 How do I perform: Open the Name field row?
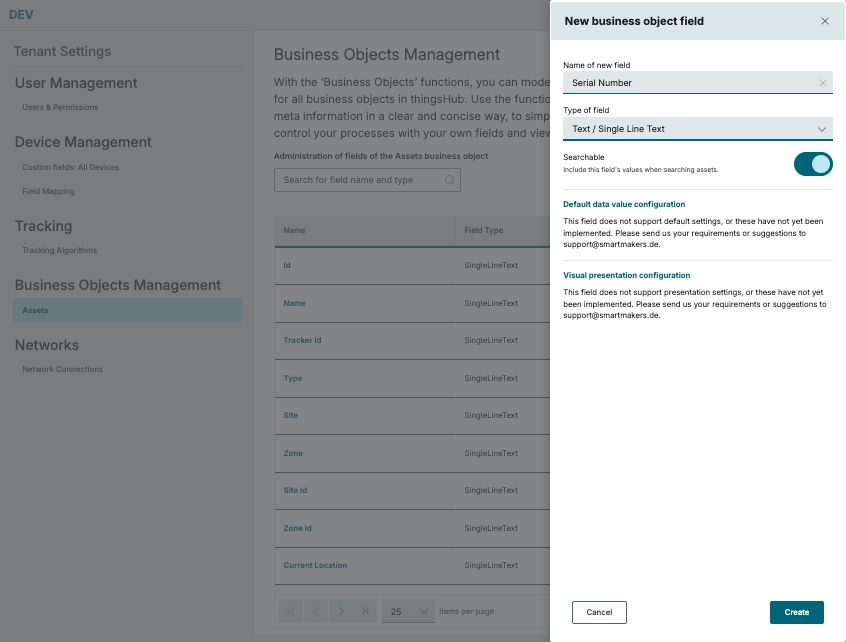point(412,303)
